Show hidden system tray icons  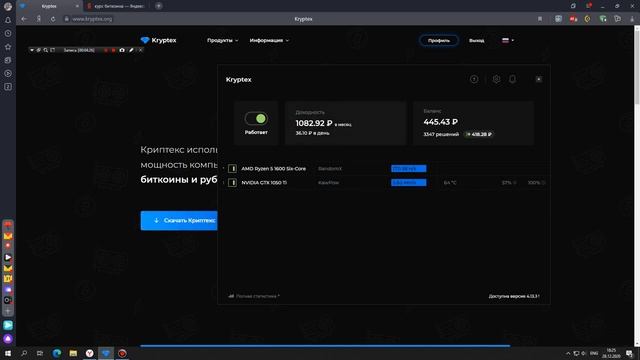coord(568,353)
